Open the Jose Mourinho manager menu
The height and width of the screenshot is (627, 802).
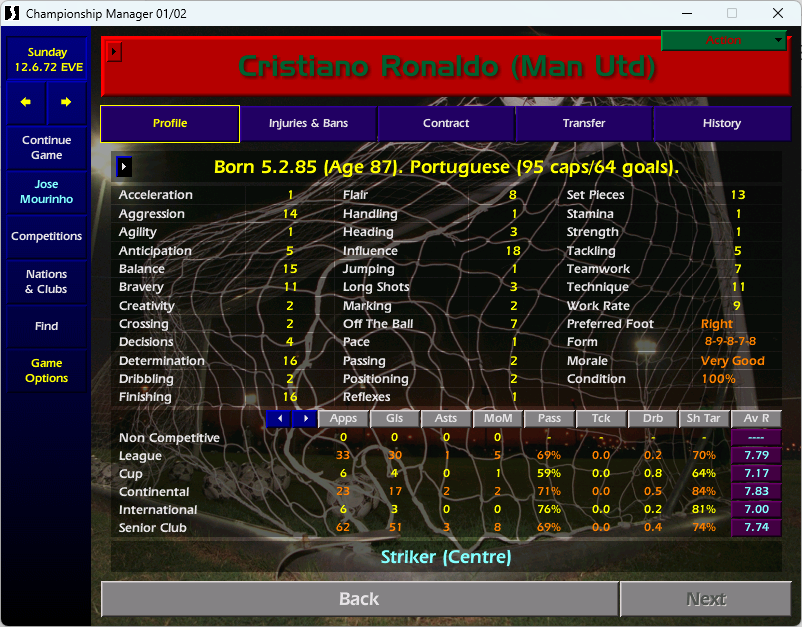(x=47, y=192)
